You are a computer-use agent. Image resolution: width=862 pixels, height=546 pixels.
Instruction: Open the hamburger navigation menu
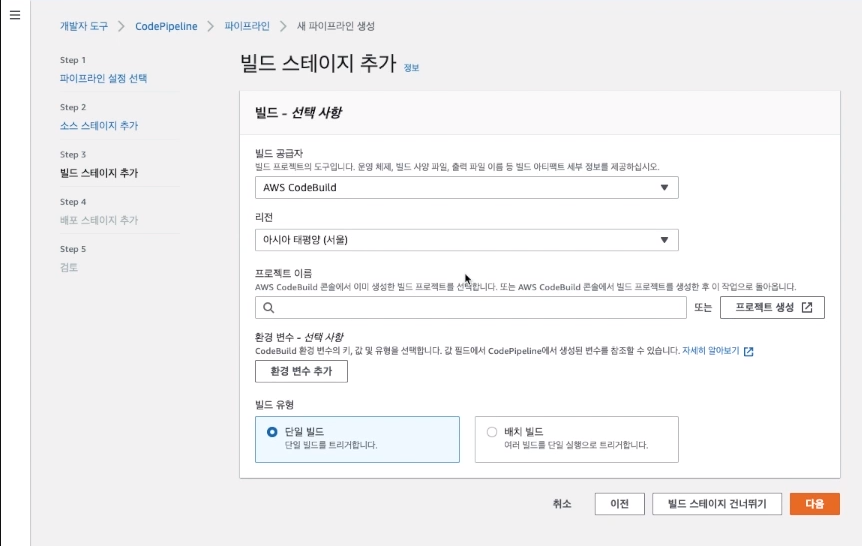pos(15,15)
